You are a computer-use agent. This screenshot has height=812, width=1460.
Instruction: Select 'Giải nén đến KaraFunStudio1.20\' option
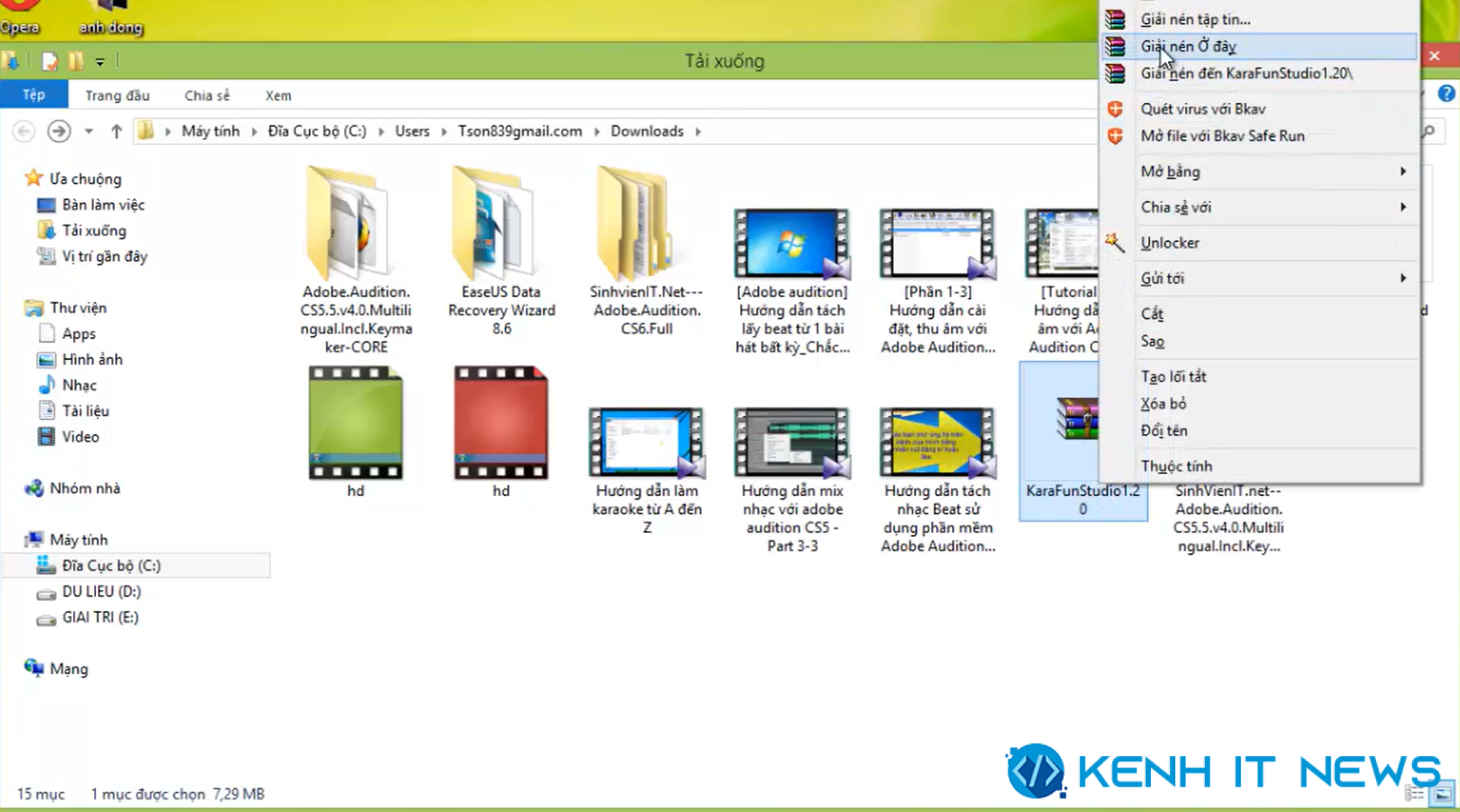coord(1258,72)
